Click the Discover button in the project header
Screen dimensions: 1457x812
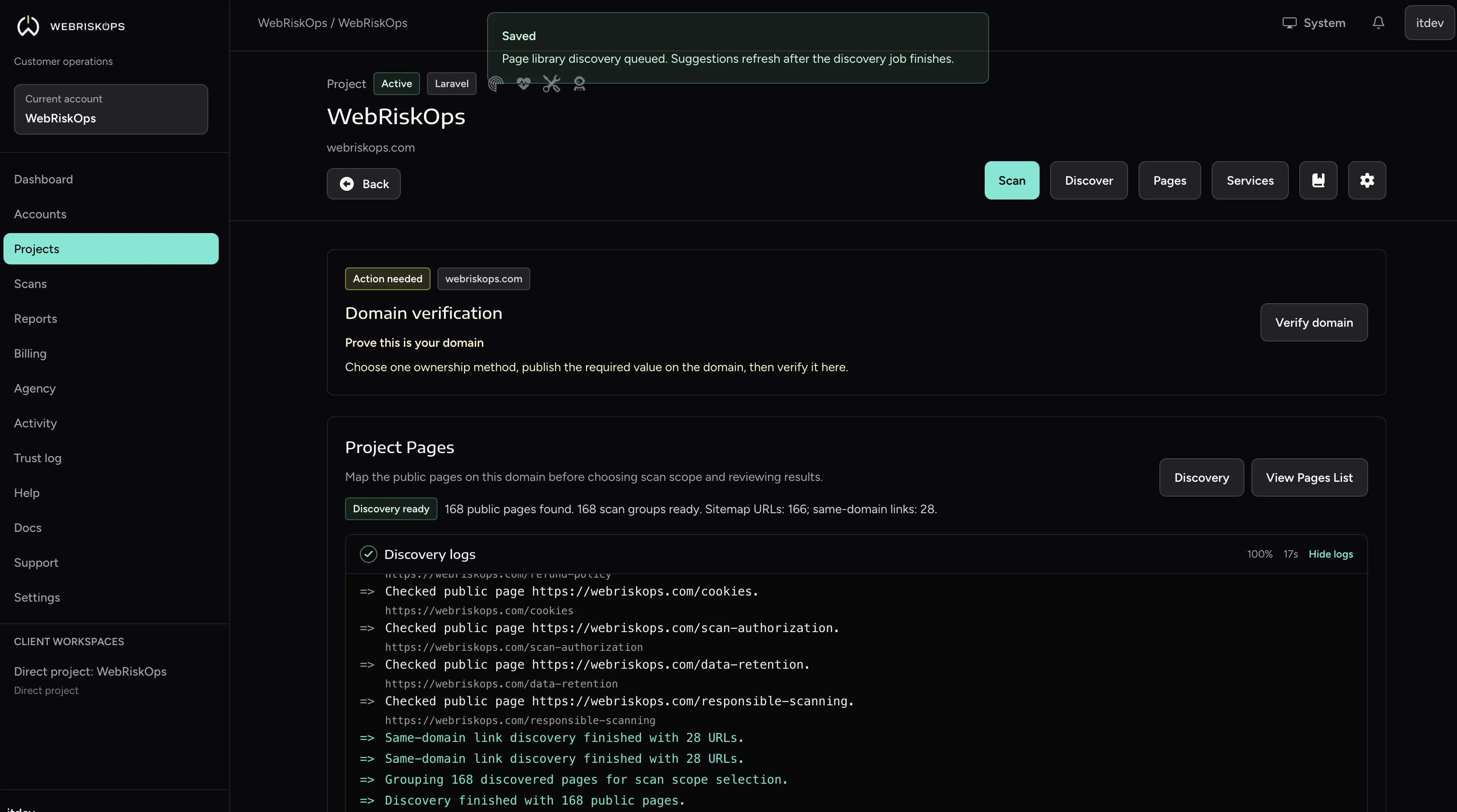(1088, 180)
